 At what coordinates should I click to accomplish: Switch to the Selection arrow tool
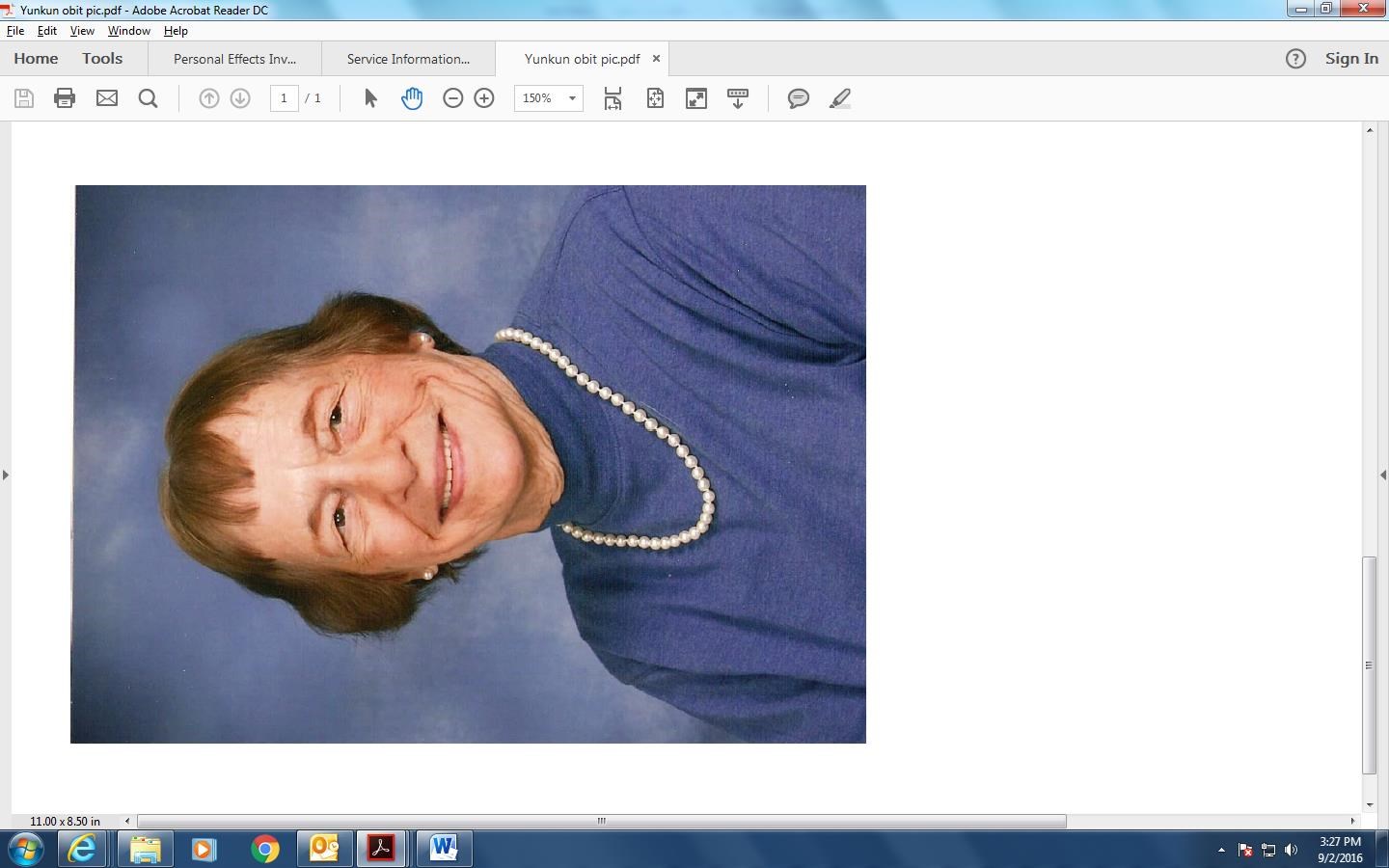[369, 97]
